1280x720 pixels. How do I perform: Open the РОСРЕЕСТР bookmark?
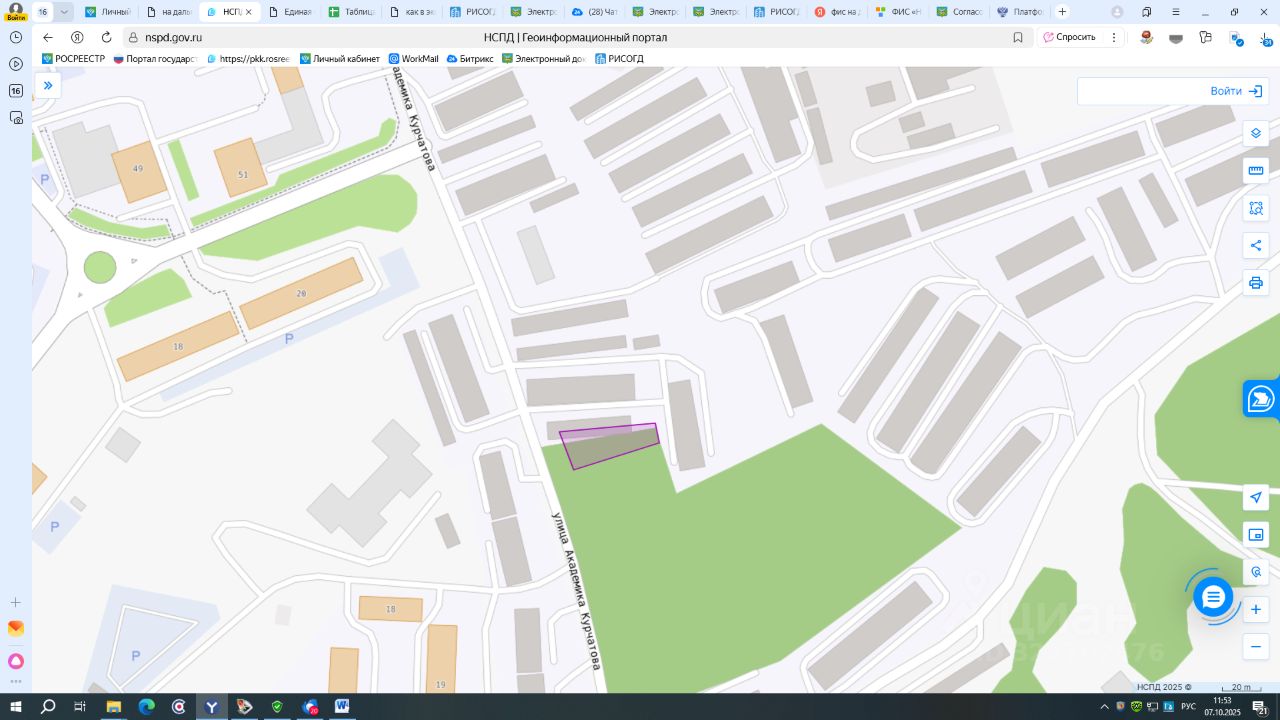click(x=73, y=59)
